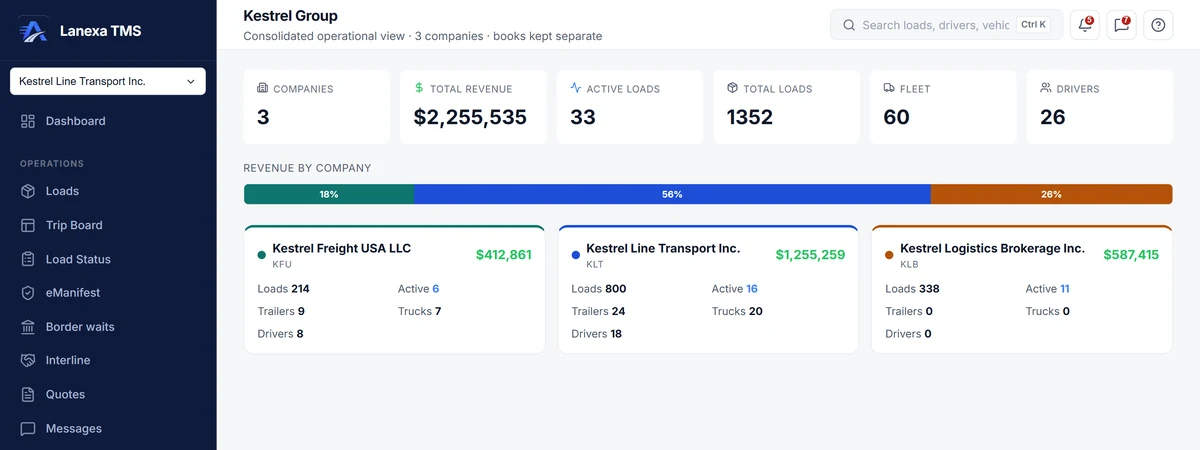Viewport: 1200px width, 450px height.
Task: Click the Companies 3 stat value
Action: (263, 117)
